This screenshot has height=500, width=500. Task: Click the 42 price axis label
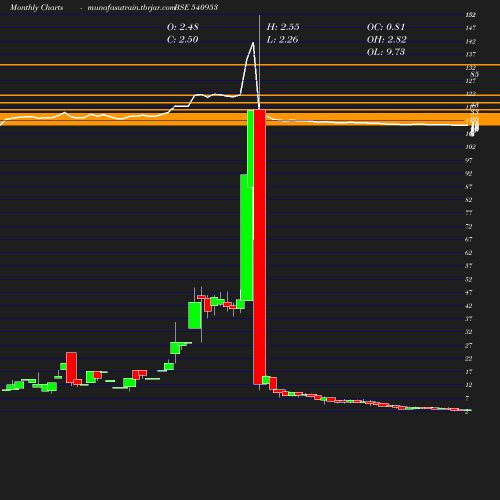[x=469, y=306]
